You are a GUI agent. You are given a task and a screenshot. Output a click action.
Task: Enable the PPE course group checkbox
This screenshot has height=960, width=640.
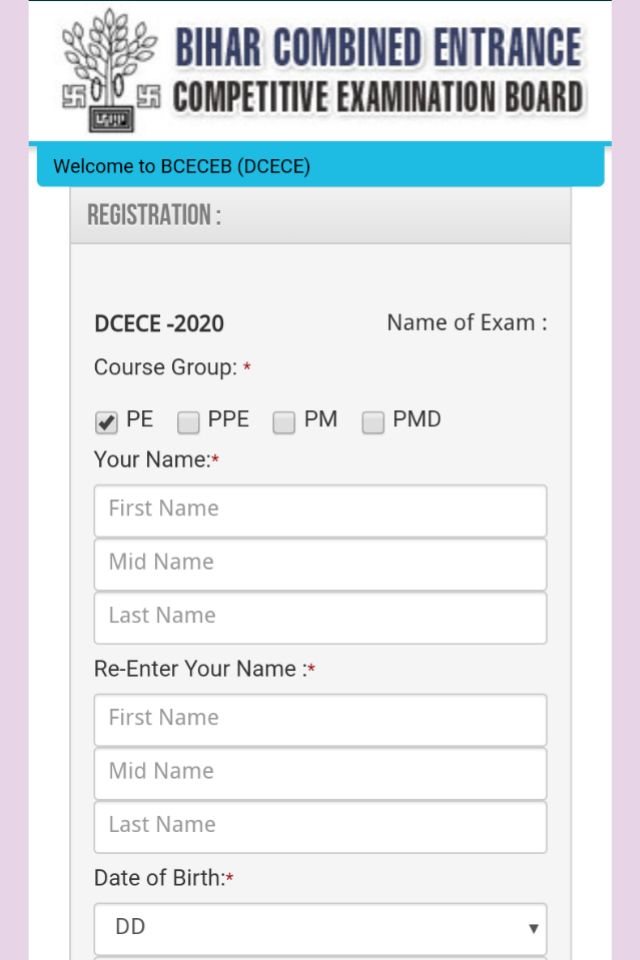coord(188,422)
